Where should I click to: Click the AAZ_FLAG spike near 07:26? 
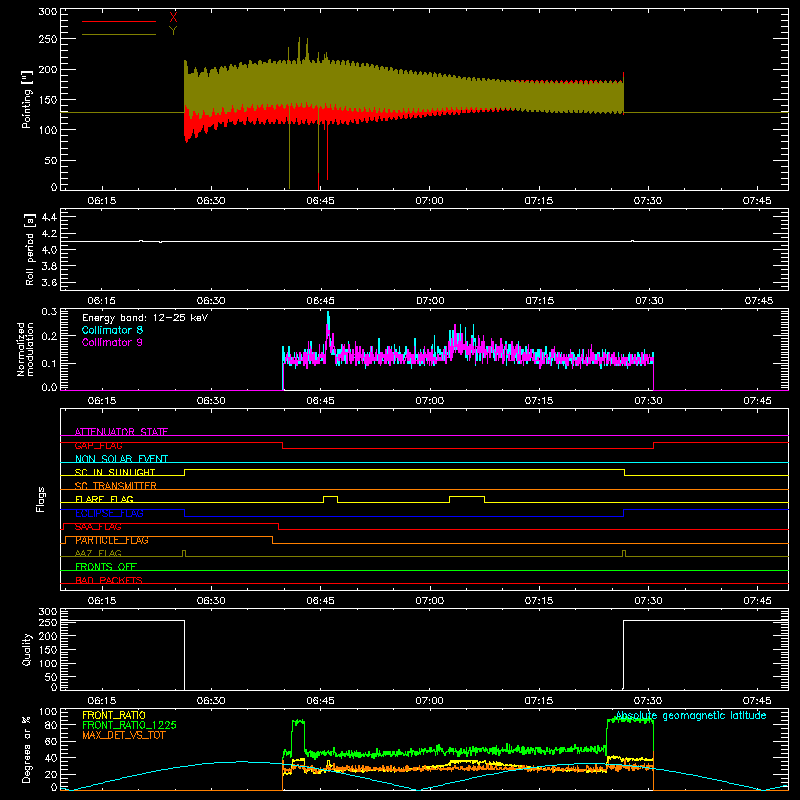[624, 554]
